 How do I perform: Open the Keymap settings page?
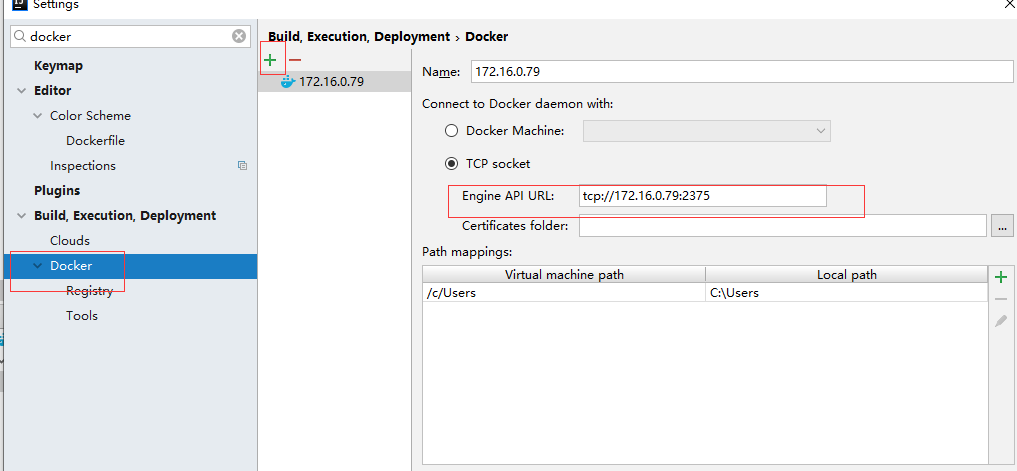pyautogui.click(x=58, y=66)
